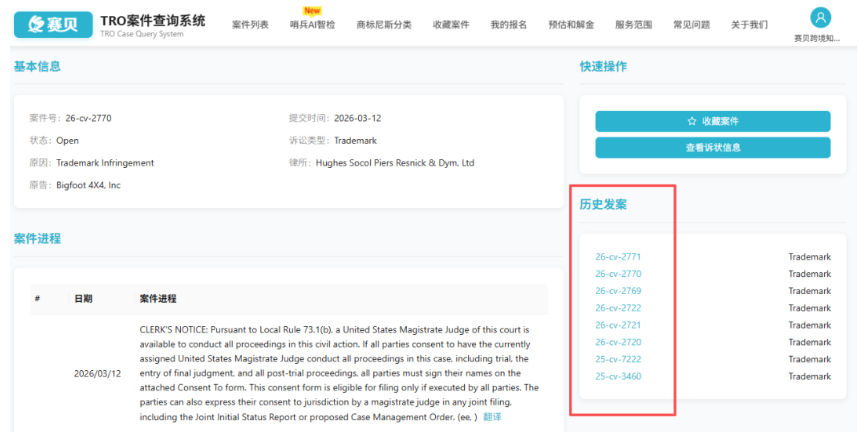The width and height of the screenshot is (867, 437).
Task: Navigate to 我的报名 page
Action: 508,25
